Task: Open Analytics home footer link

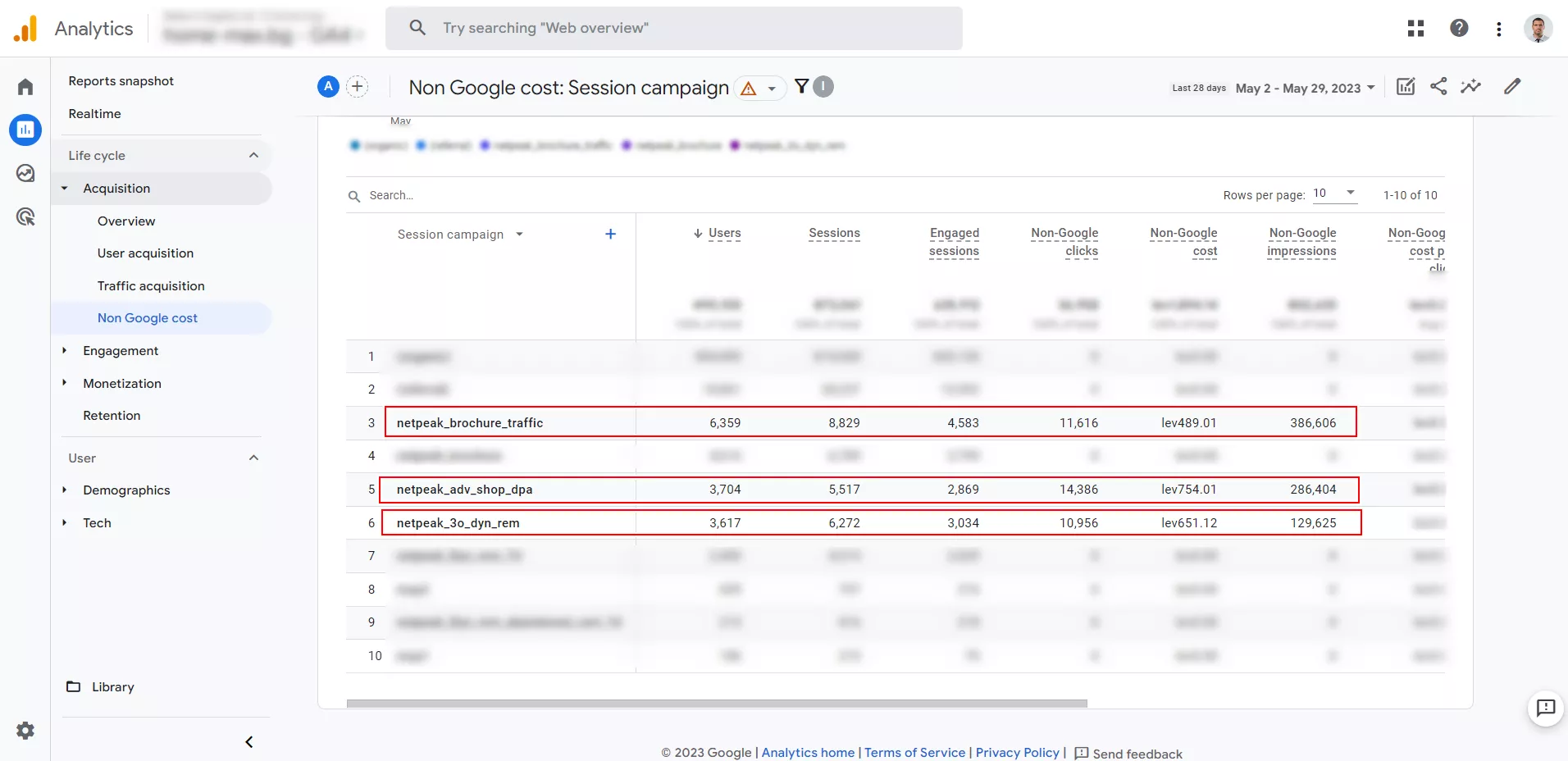Action: [808, 752]
